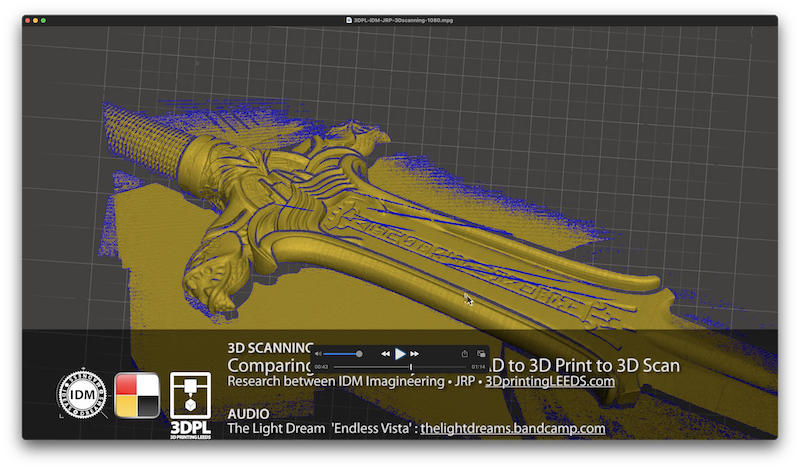Click the elapsed time 00:42 label
Screen dimensions: 800x469
tap(321, 368)
